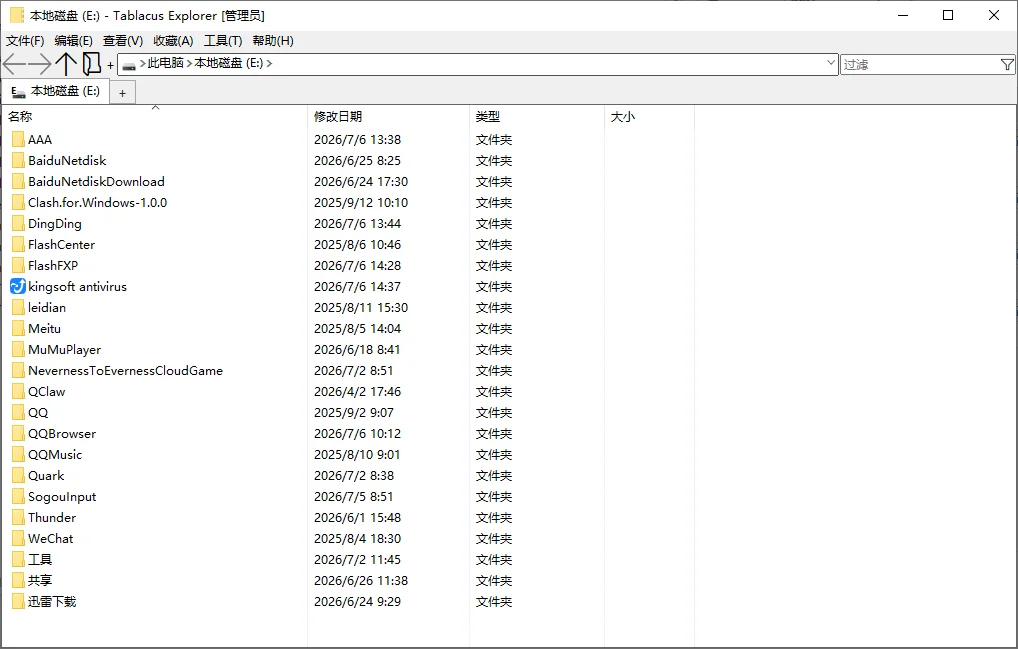This screenshot has width=1018, height=649.
Task: Click date 2025/9/12 10:10
Action: pyautogui.click(x=361, y=202)
